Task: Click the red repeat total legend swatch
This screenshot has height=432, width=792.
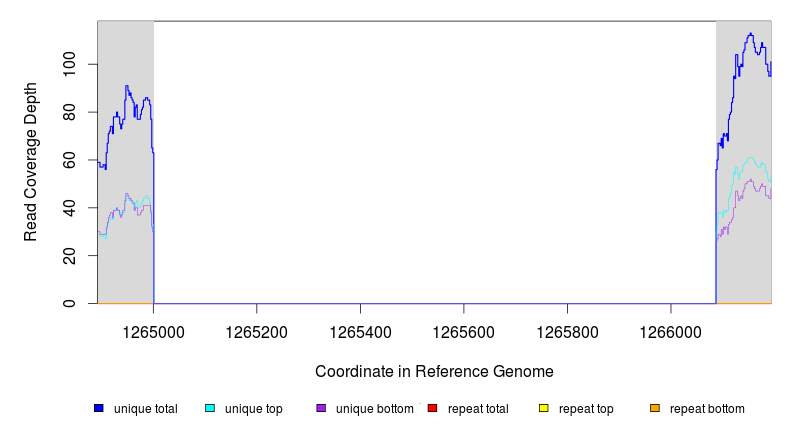Action: [x=432, y=408]
